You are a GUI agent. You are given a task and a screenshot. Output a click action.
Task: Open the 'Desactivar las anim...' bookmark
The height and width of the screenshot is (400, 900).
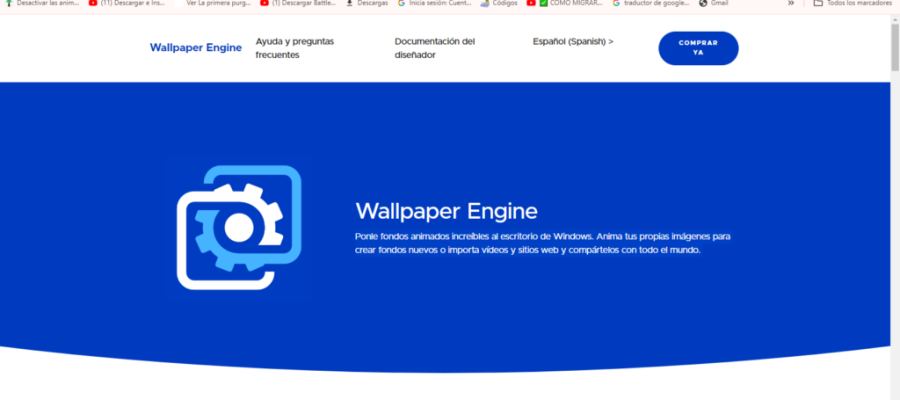click(x=44, y=4)
